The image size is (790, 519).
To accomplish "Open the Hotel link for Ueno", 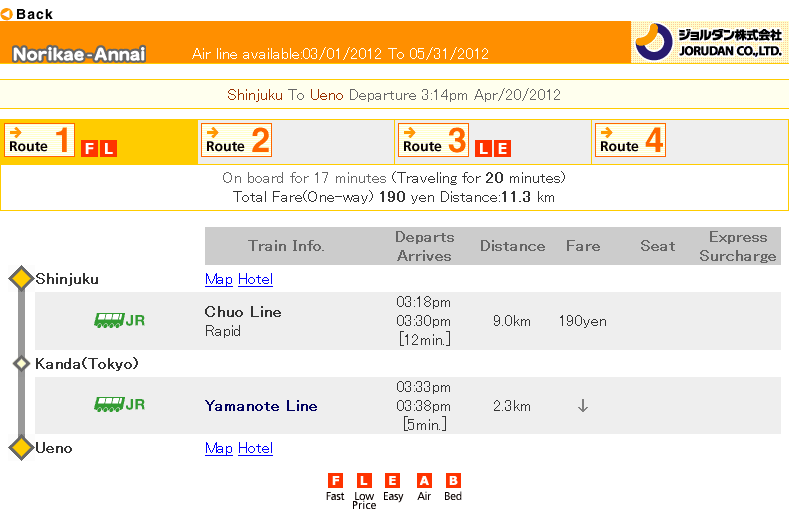I will (x=255, y=448).
